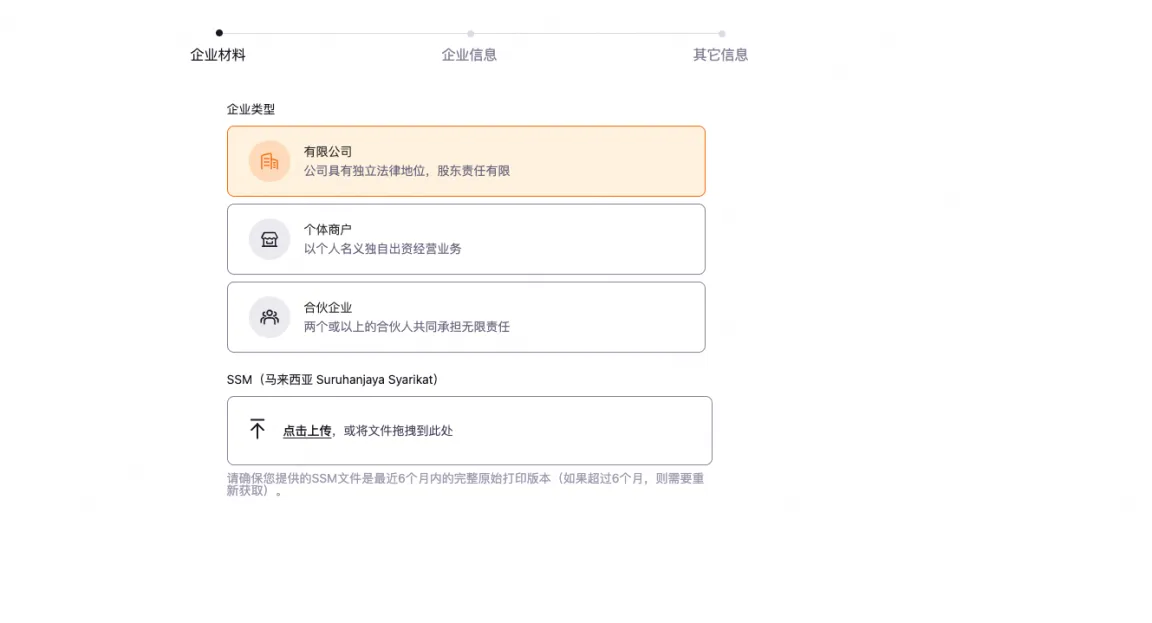Click the 两个或以上的合伙人 description text
This screenshot has height=623, width=1152.
click(x=407, y=327)
